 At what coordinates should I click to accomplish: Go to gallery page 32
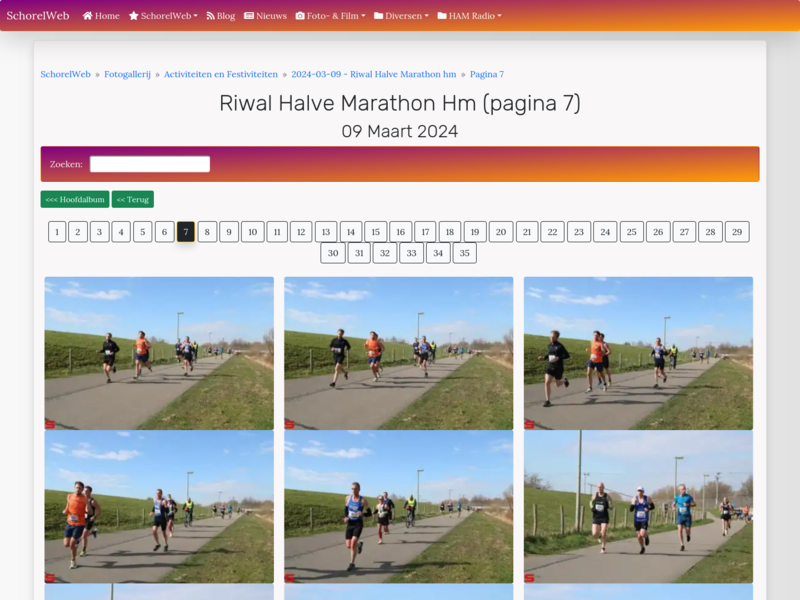pos(385,253)
